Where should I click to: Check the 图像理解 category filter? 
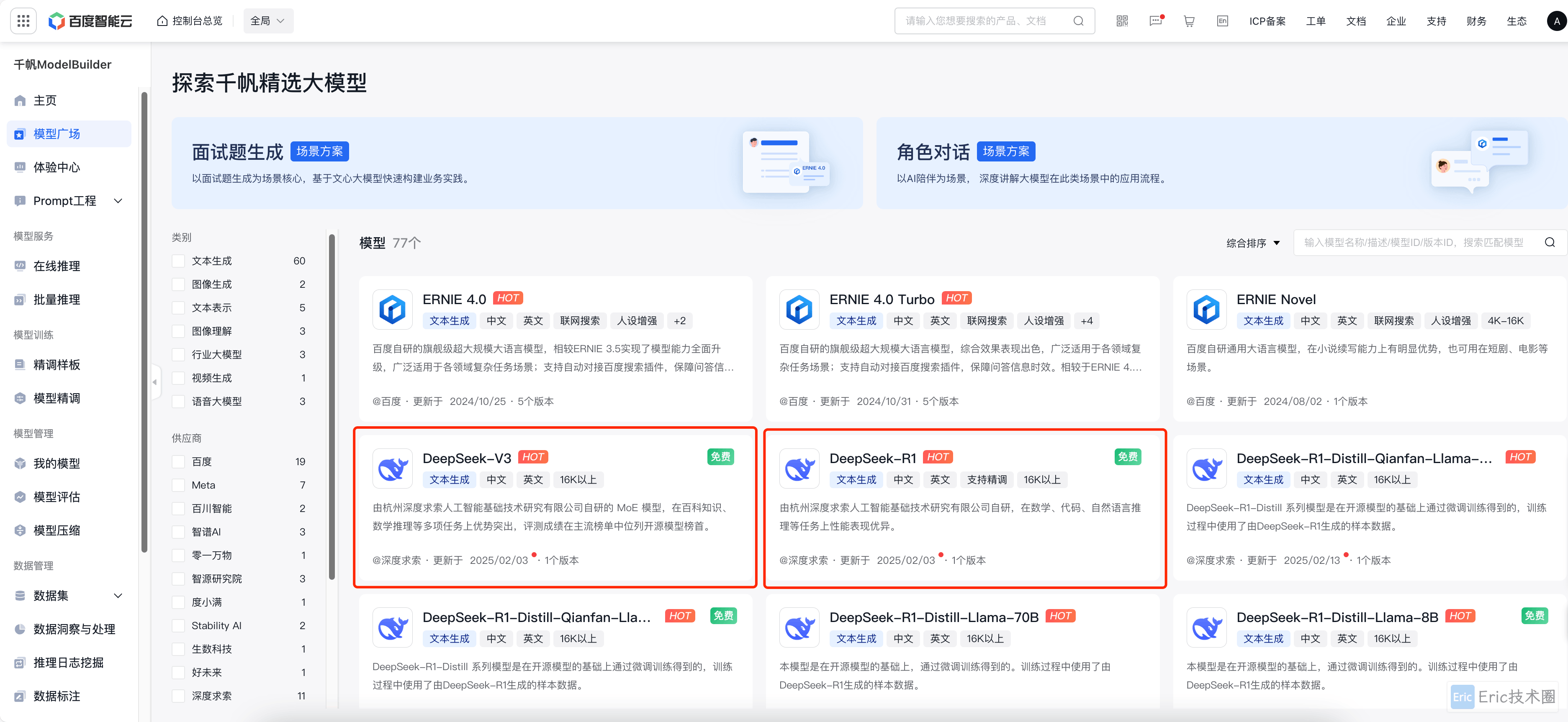click(178, 331)
